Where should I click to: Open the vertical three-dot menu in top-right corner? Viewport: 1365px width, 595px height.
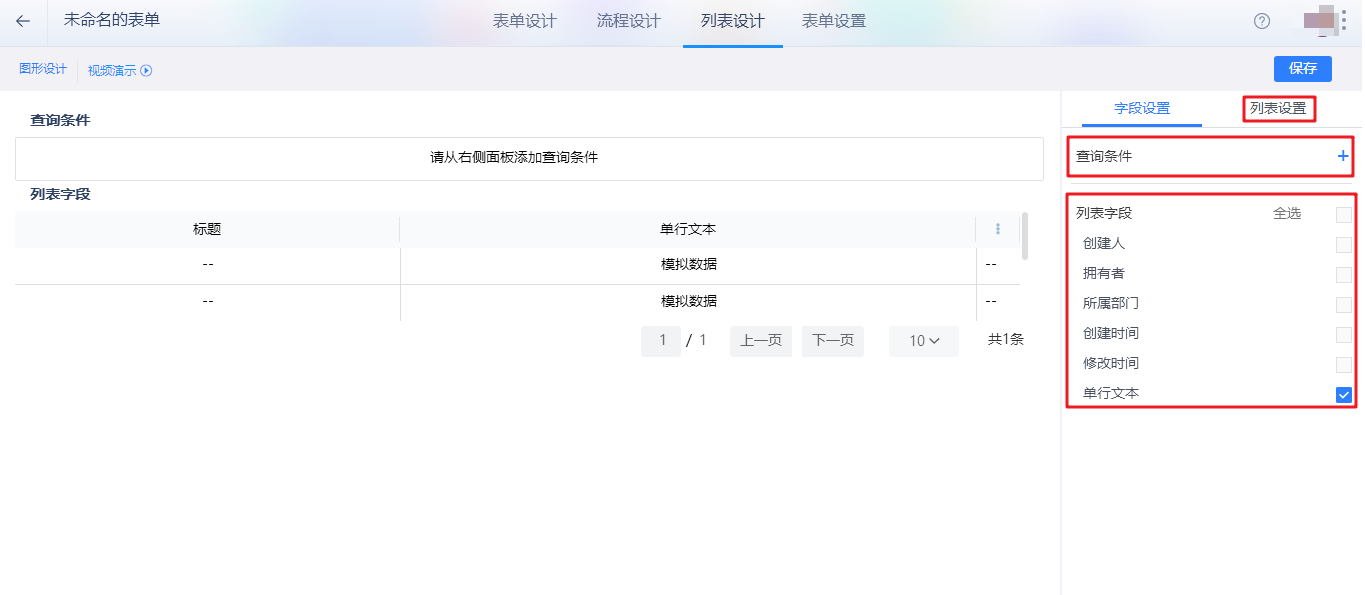1345,20
